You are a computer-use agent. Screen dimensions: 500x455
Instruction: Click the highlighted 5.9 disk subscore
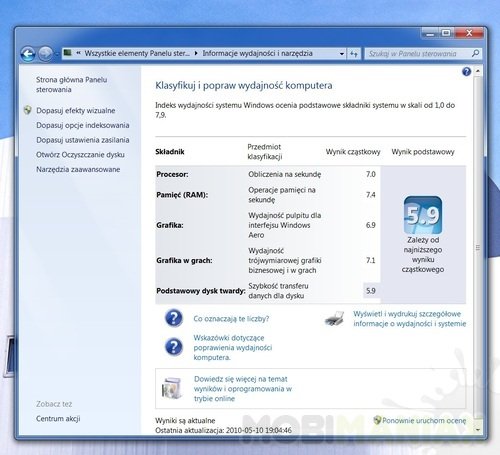point(371,291)
